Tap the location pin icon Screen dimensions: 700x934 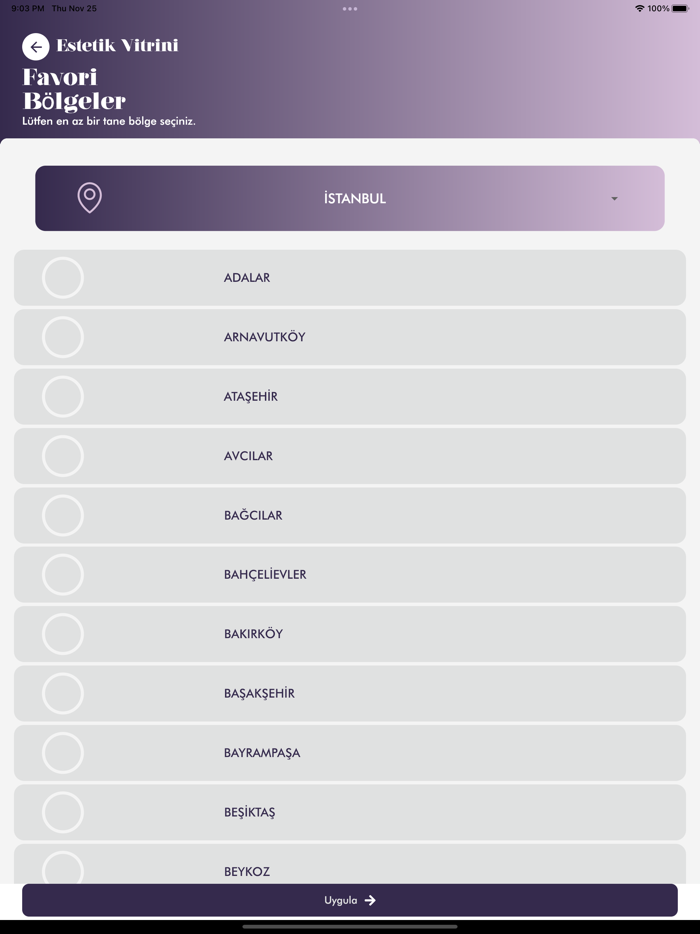(x=90, y=198)
